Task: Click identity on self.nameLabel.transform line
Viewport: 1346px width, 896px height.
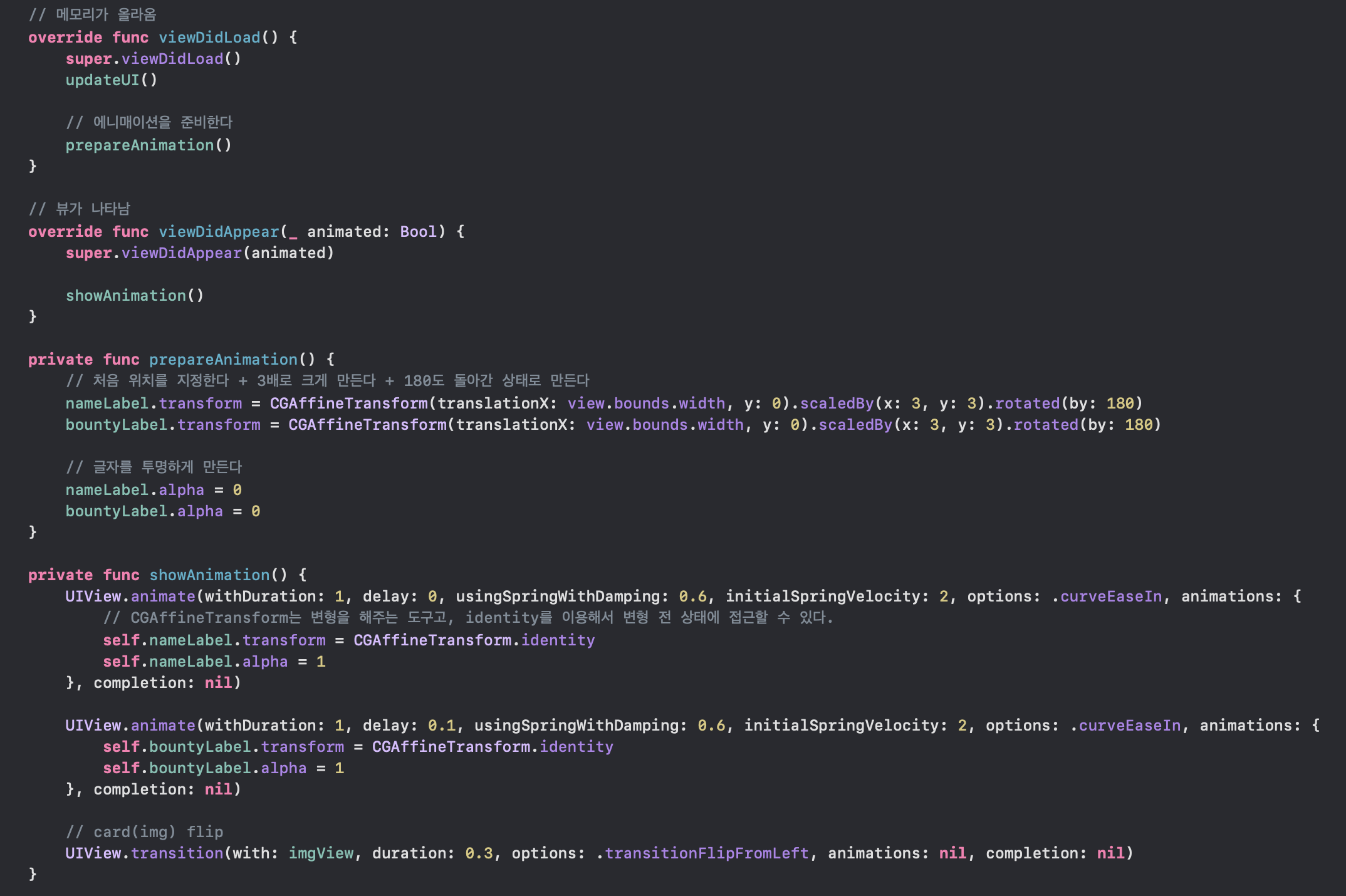Action: [x=558, y=640]
